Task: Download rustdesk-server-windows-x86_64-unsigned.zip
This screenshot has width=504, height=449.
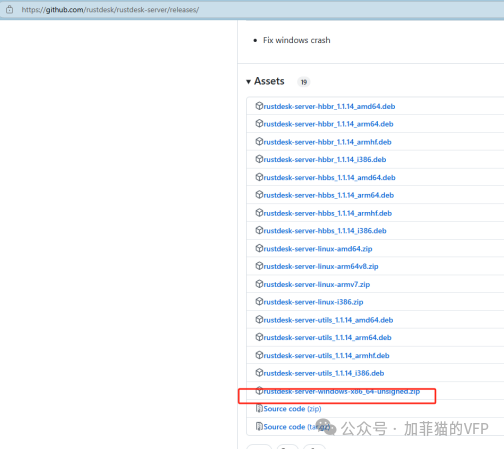Action: pos(342,391)
